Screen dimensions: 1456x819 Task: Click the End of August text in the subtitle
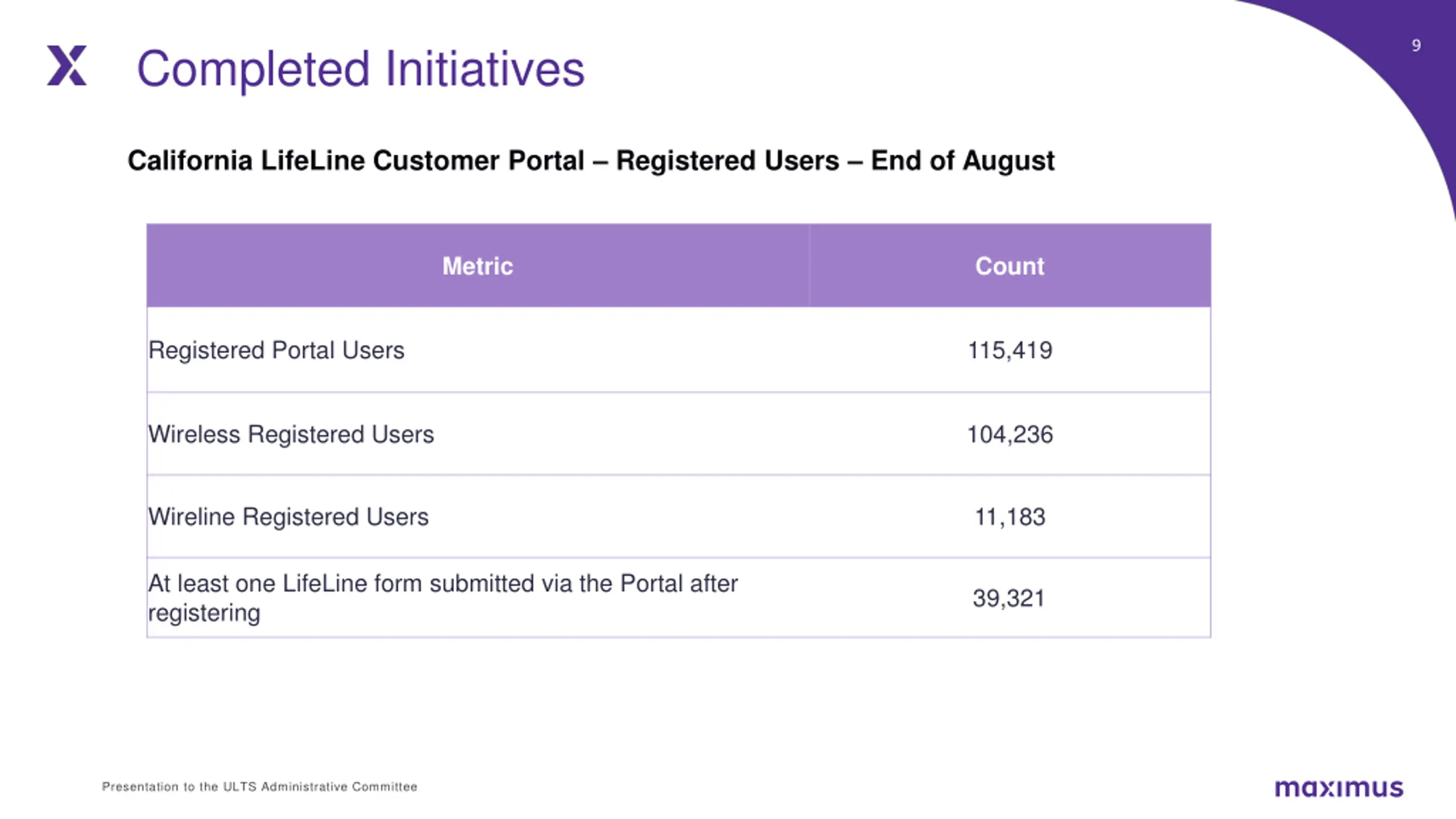point(963,160)
